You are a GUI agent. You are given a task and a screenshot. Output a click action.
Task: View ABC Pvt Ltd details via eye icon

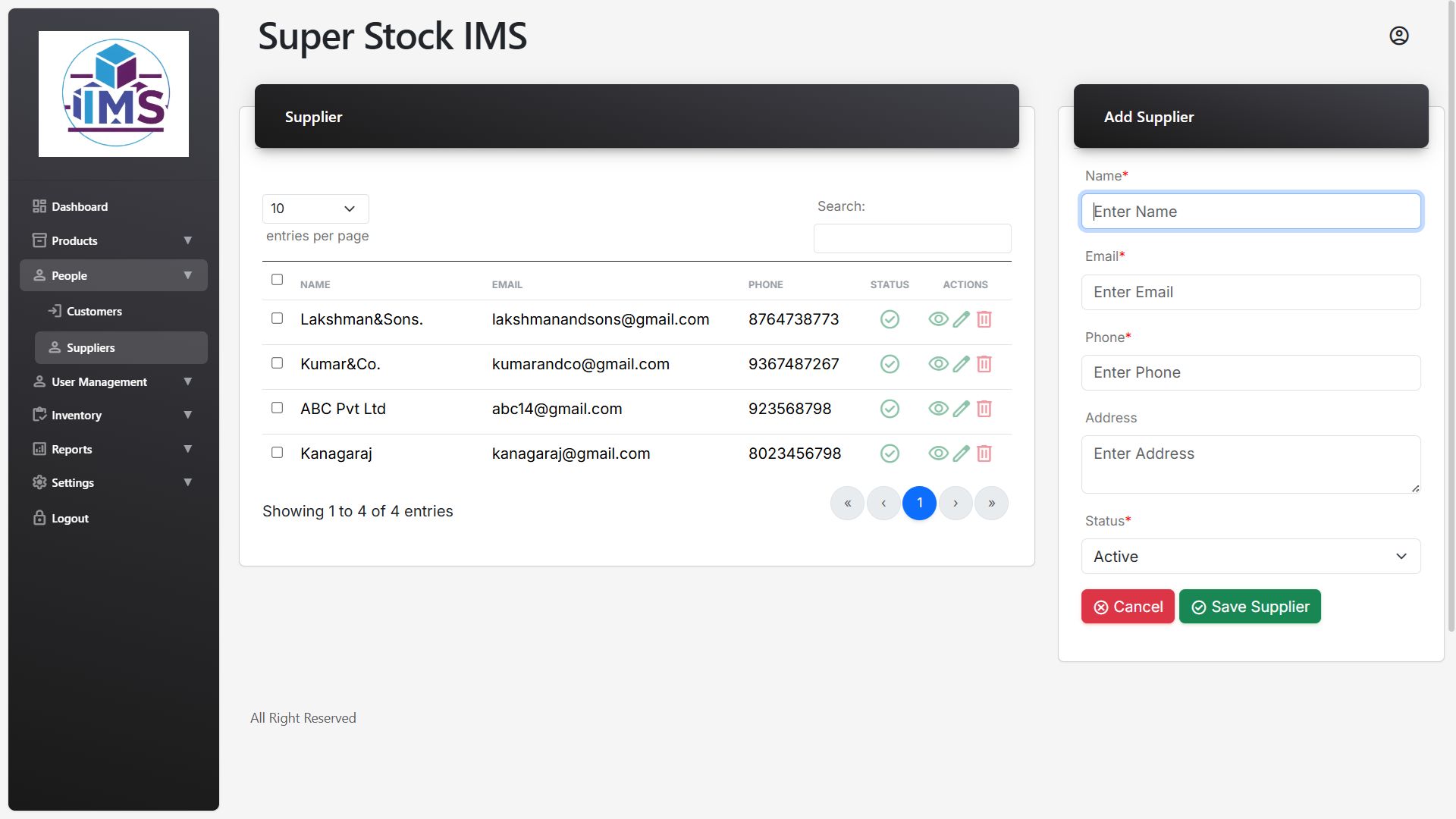click(938, 409)
